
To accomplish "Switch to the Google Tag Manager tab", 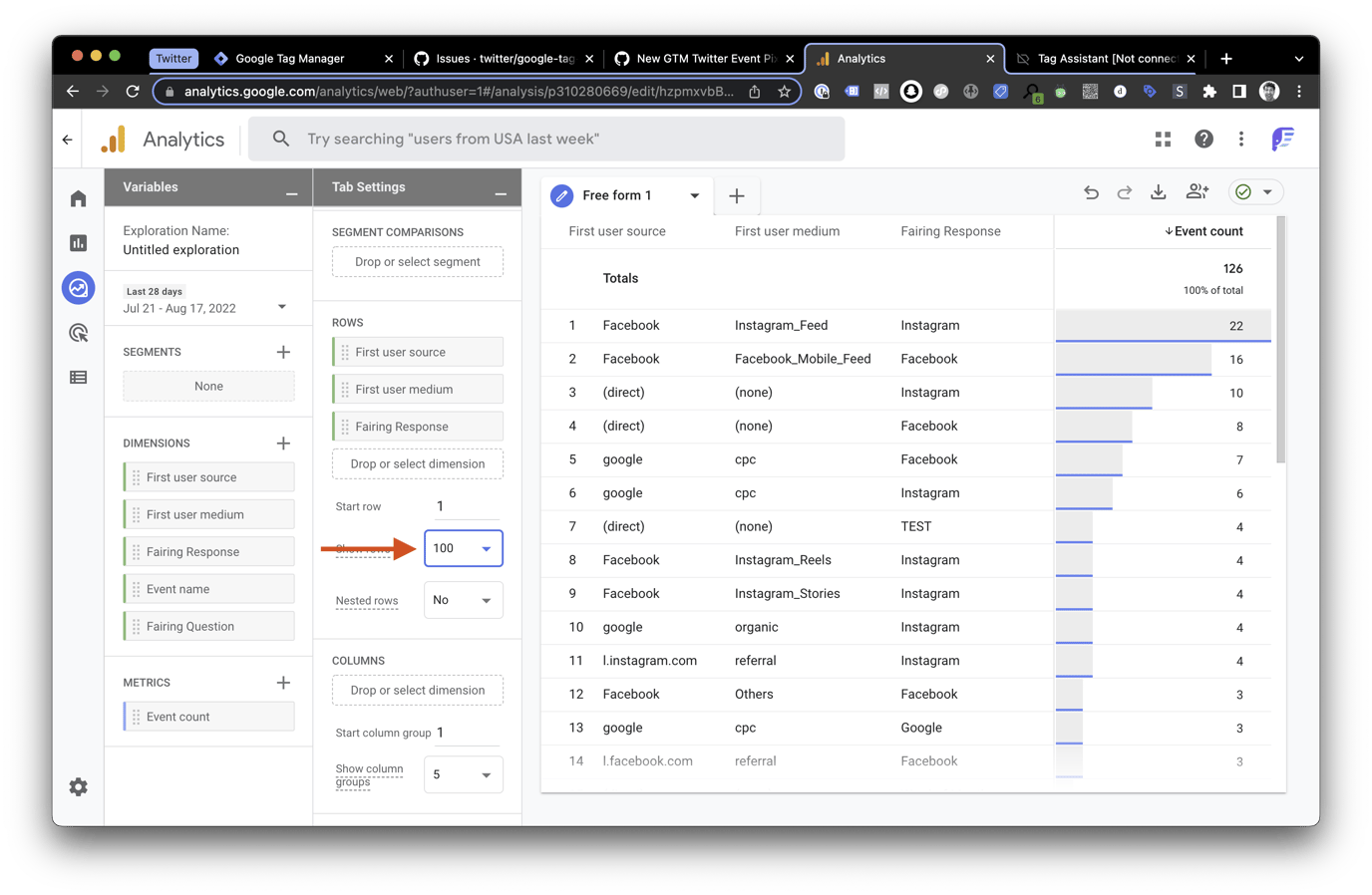I will click(x=302, y=59).
